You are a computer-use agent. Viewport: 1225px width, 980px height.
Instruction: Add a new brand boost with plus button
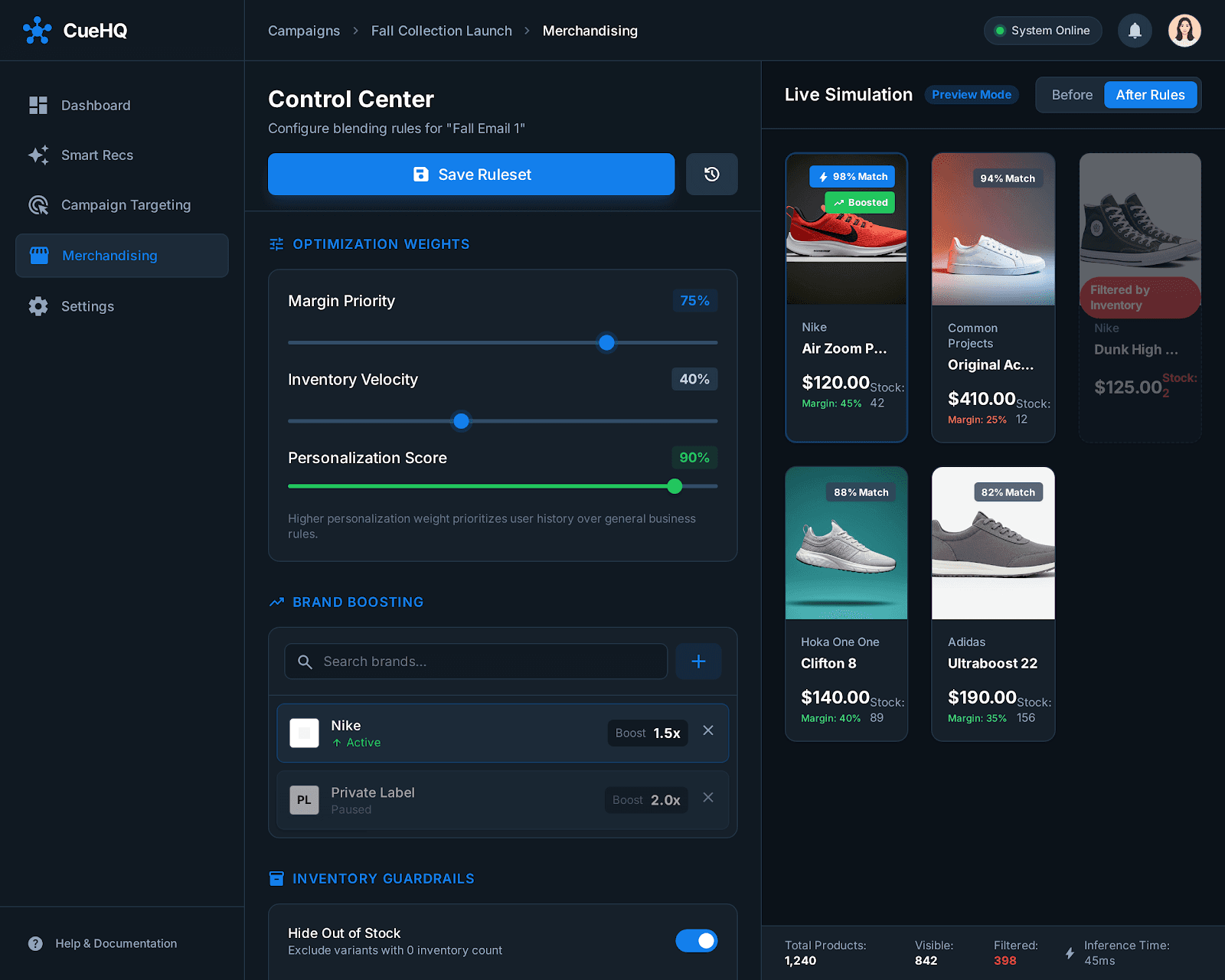pyautogui.click(x=697, y=661)
